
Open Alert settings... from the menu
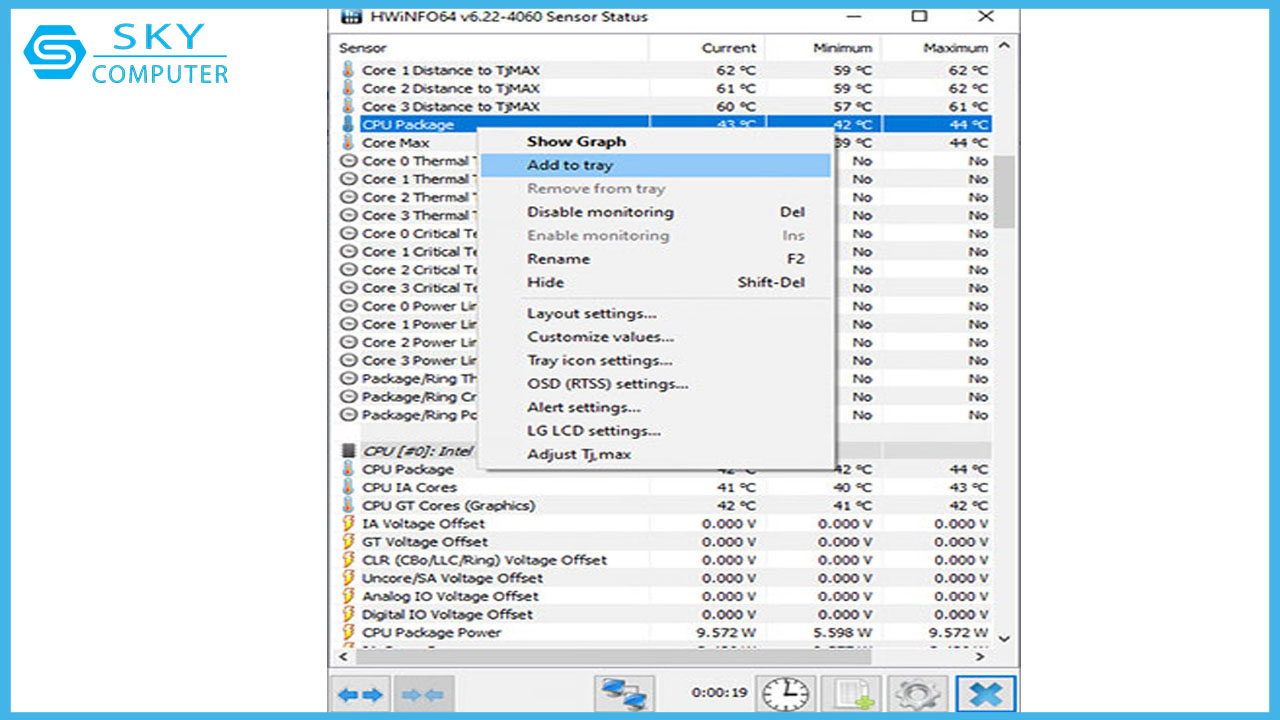click(x=583, y=407)
